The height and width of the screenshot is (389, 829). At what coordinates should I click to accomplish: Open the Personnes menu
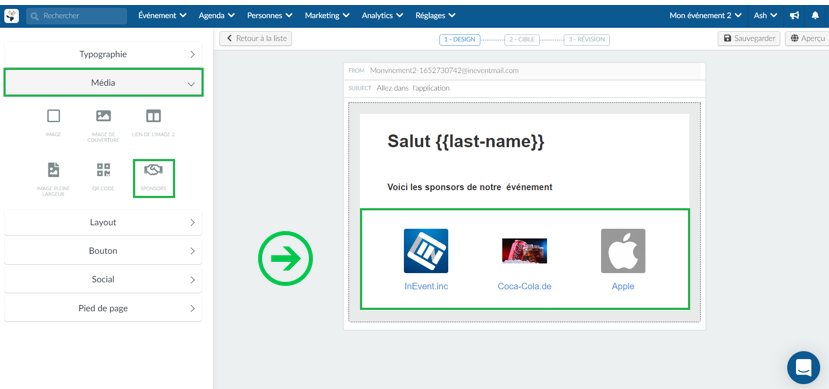click(x=270, y=16)
